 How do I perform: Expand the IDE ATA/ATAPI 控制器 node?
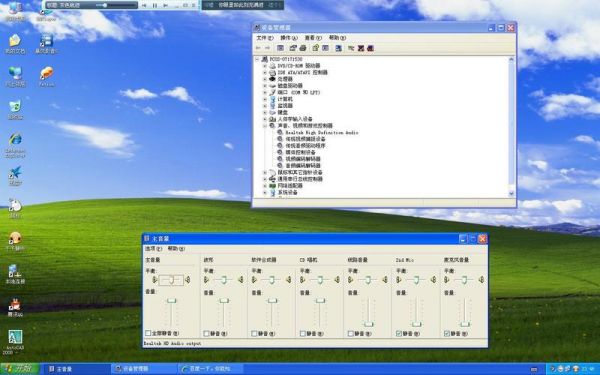(265, 72)
